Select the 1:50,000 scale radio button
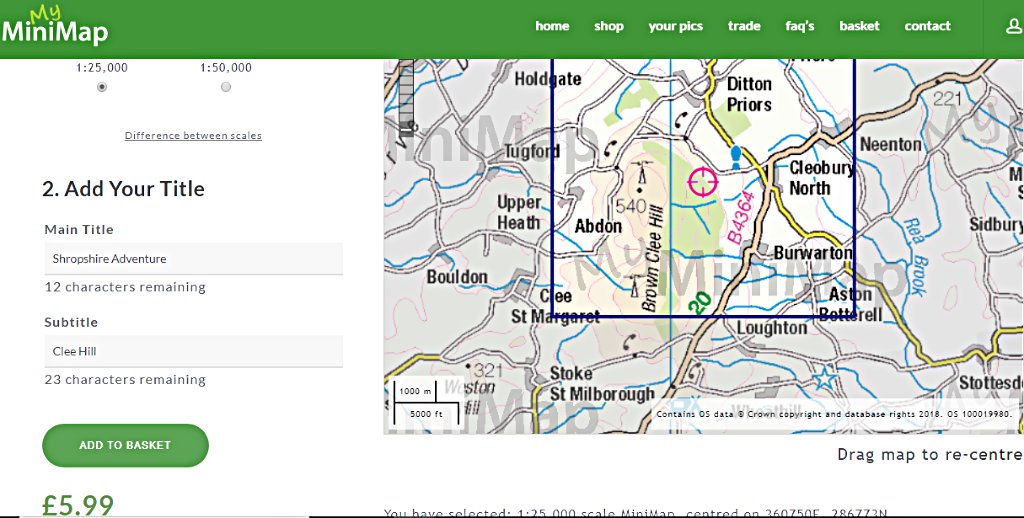The width and height of the screenshot is (1024, 518). tap(226, 87)
